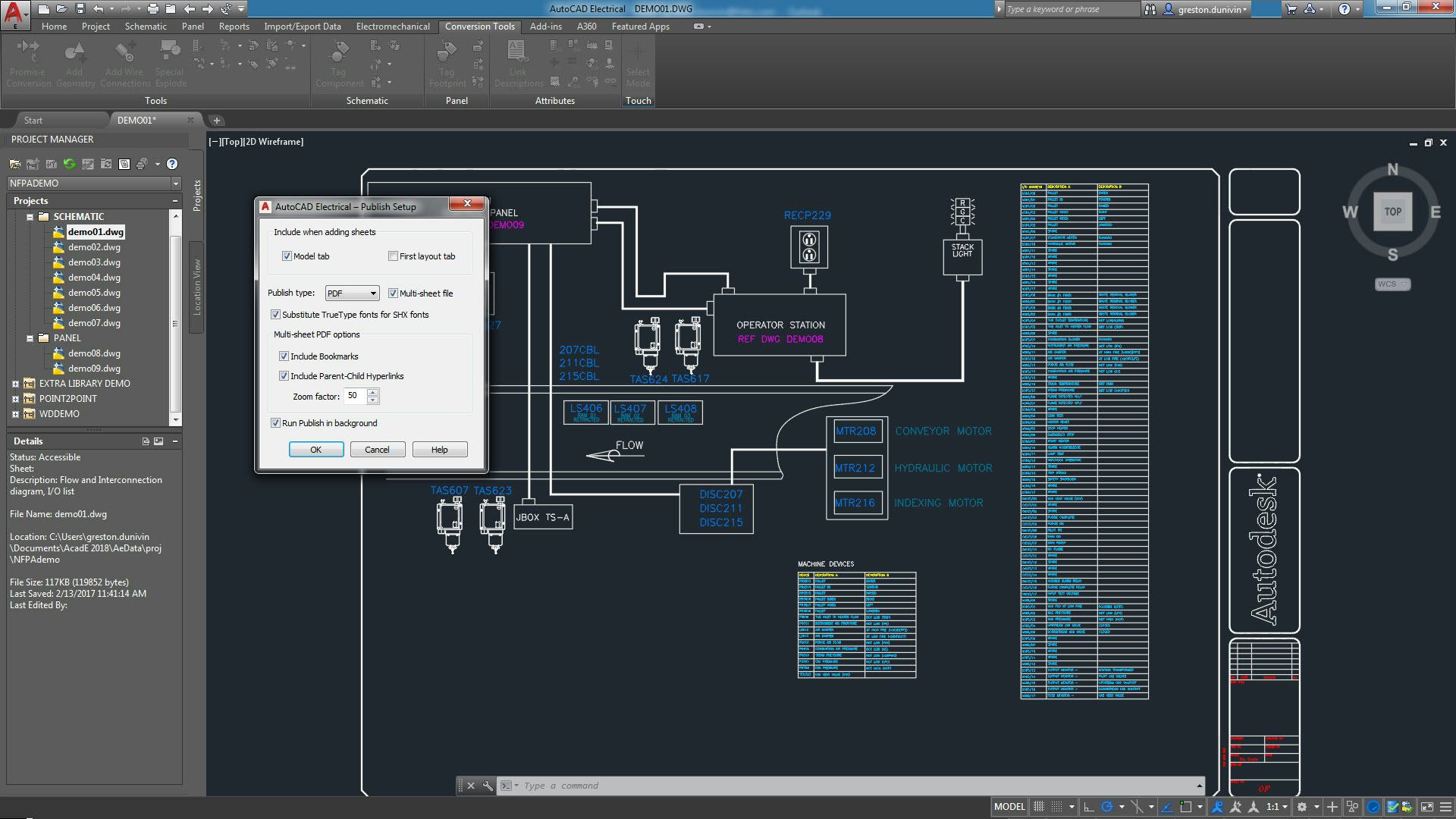The height and width of the screenshot is (819, 1456).
Task: Open the Publish type dropdown
Action: coord(372,293)
